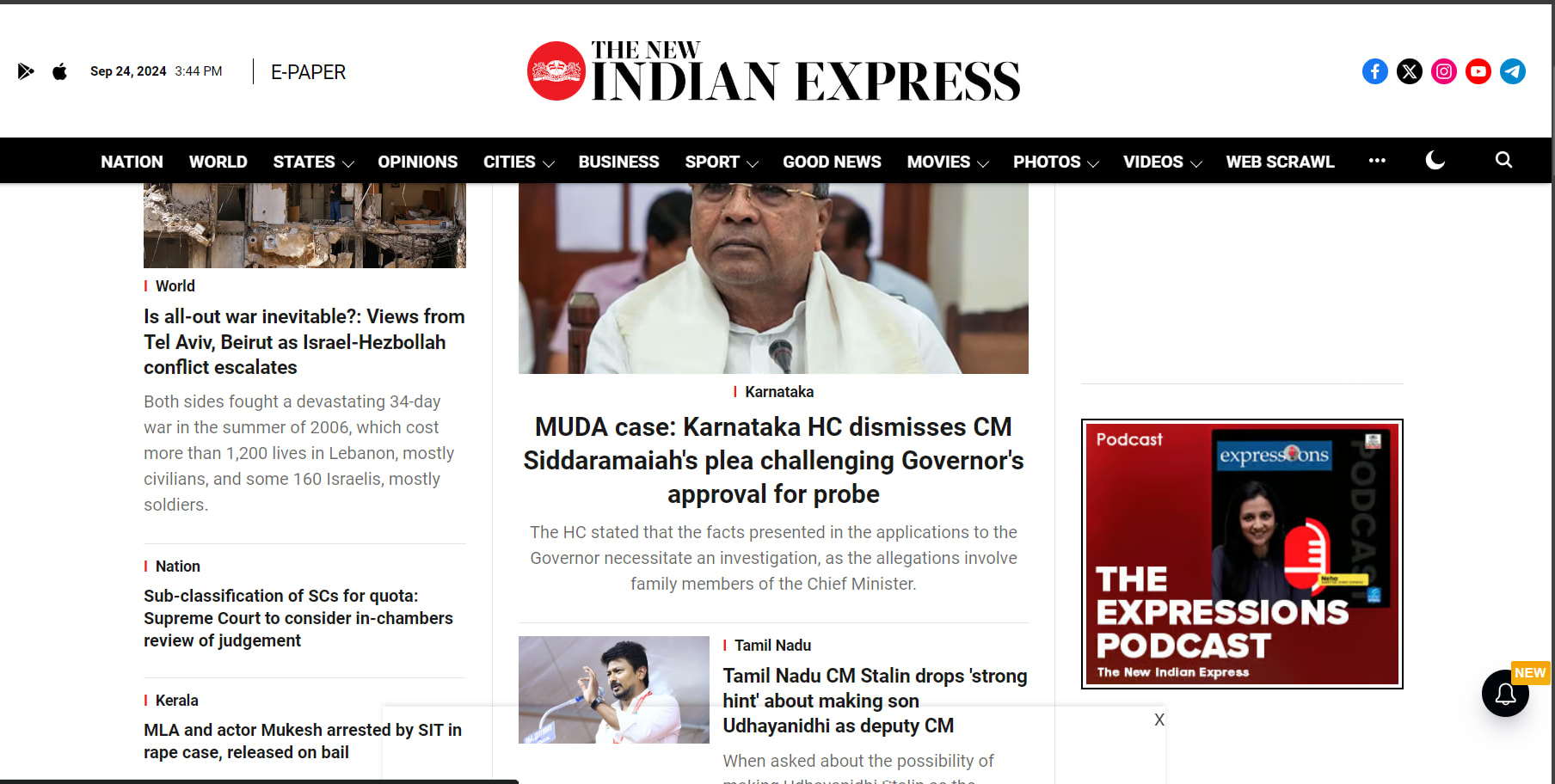Open the Instagram social icon

click(x=1444, y=71)
